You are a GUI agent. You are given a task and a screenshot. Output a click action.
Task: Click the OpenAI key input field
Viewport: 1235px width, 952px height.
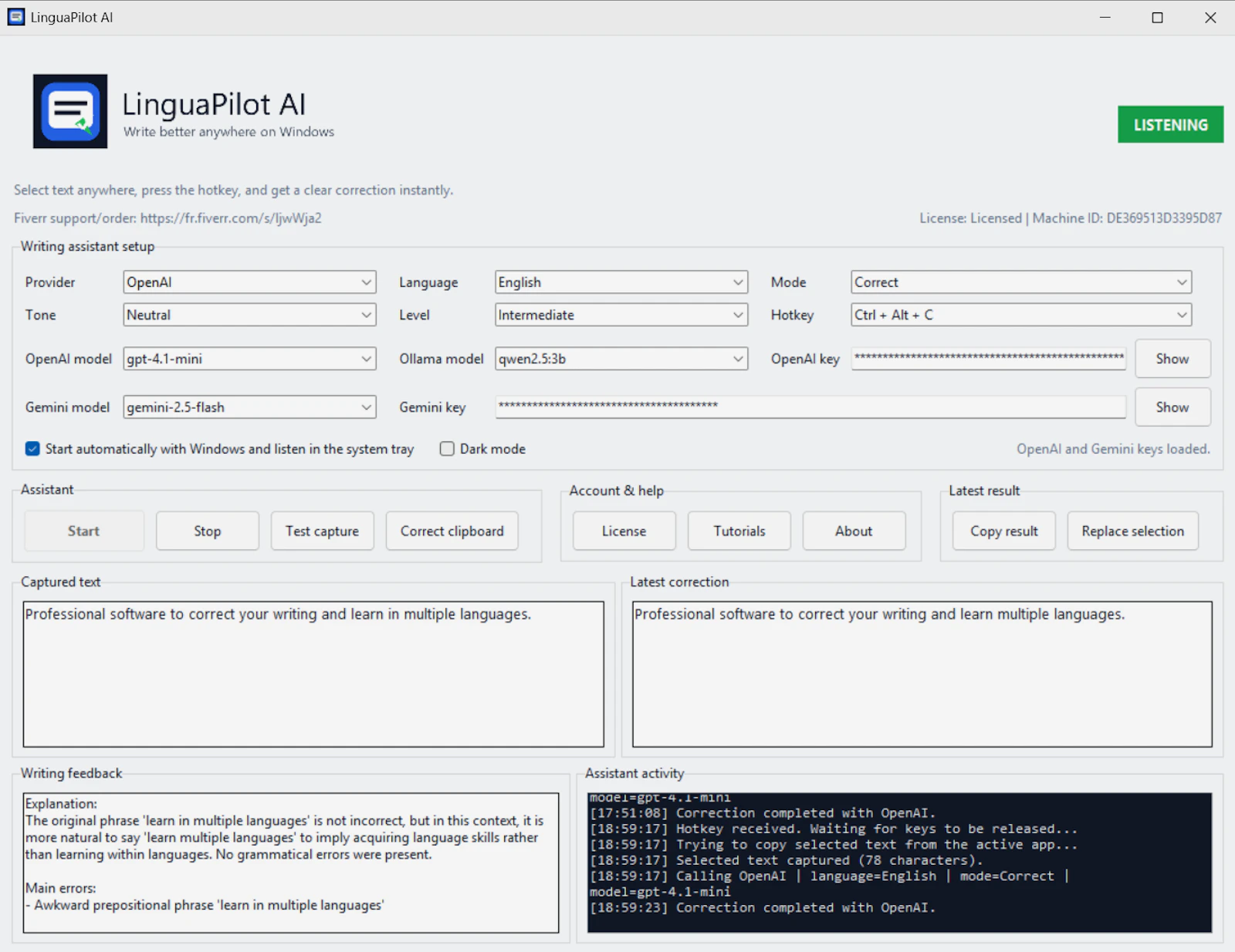coord(989,359)
